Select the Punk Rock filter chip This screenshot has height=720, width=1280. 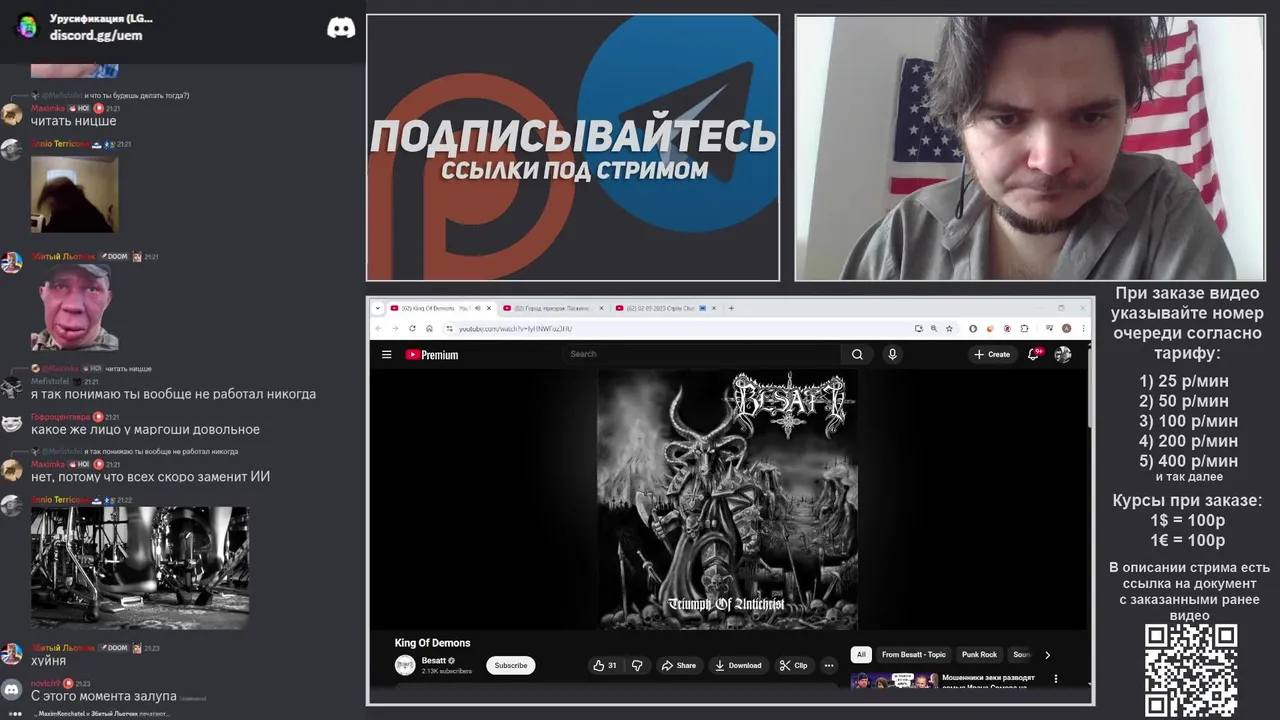[979, 655]
